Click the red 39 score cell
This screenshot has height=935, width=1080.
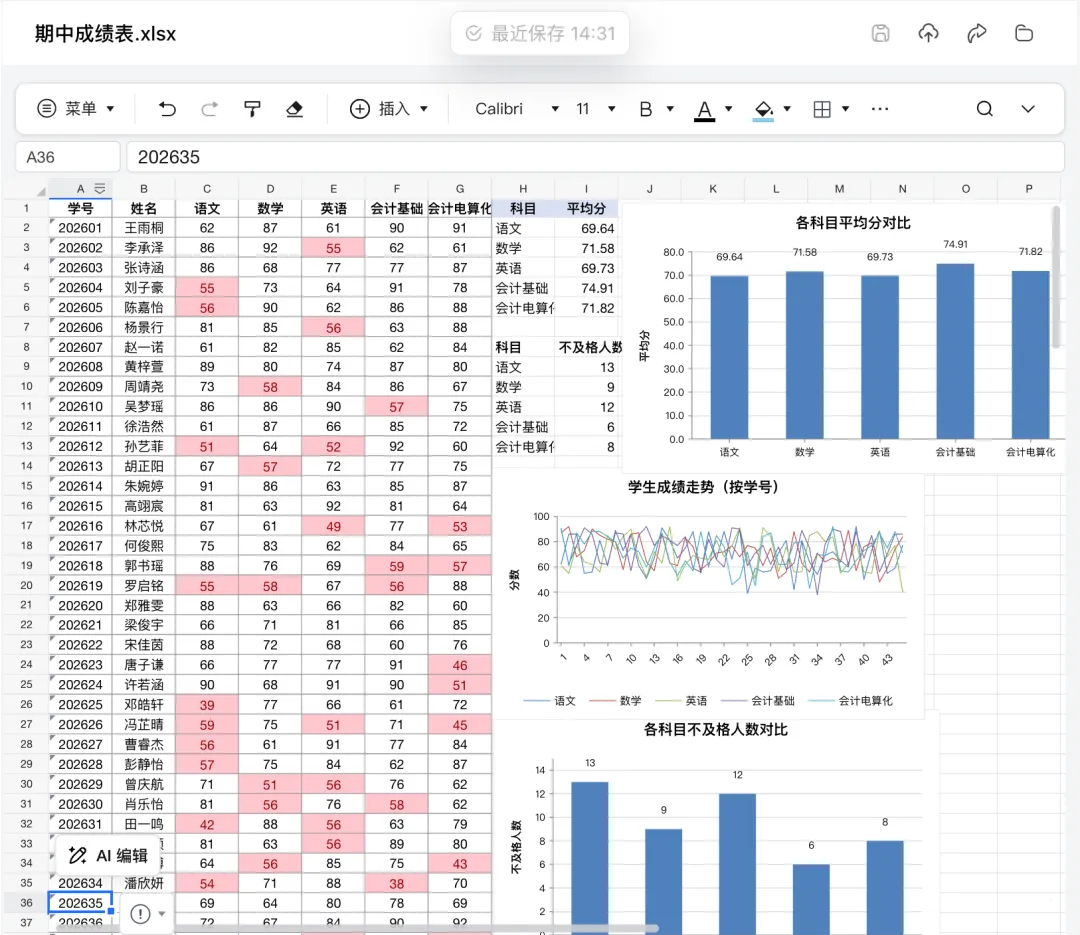(207, 705)
